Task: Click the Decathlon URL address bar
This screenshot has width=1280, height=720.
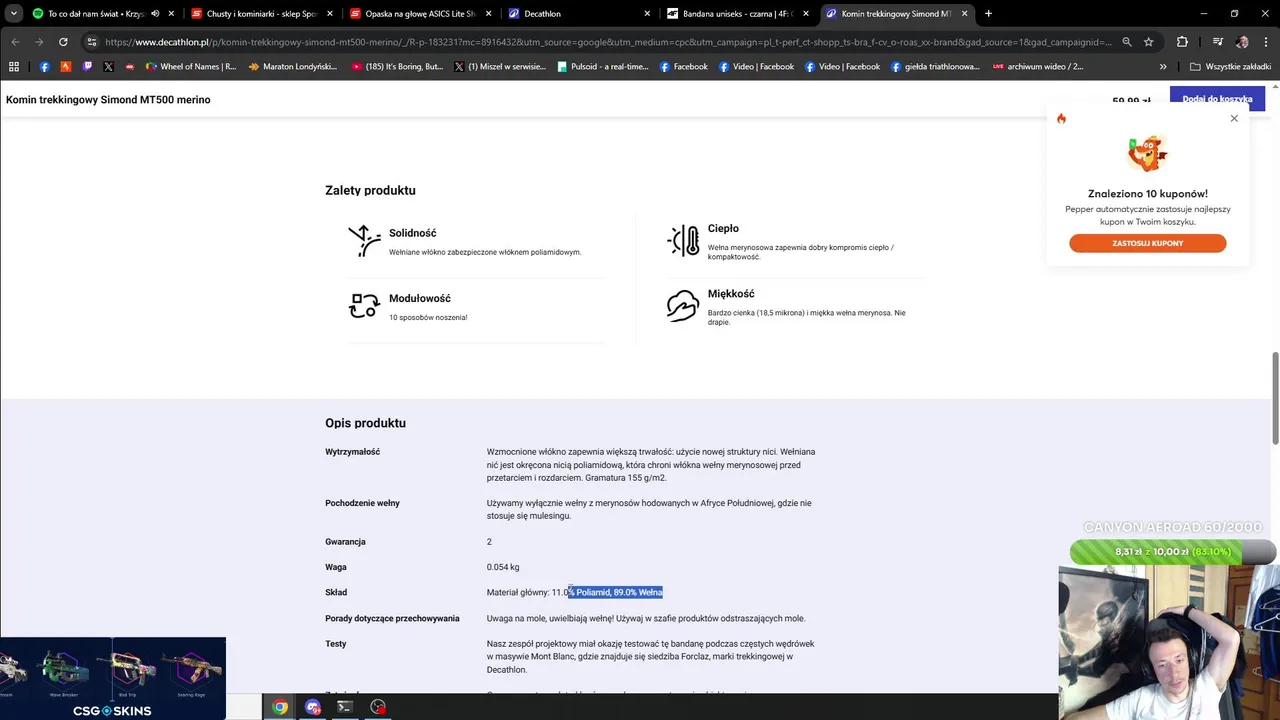Action: pyautogui.click(x=607, y=42)
